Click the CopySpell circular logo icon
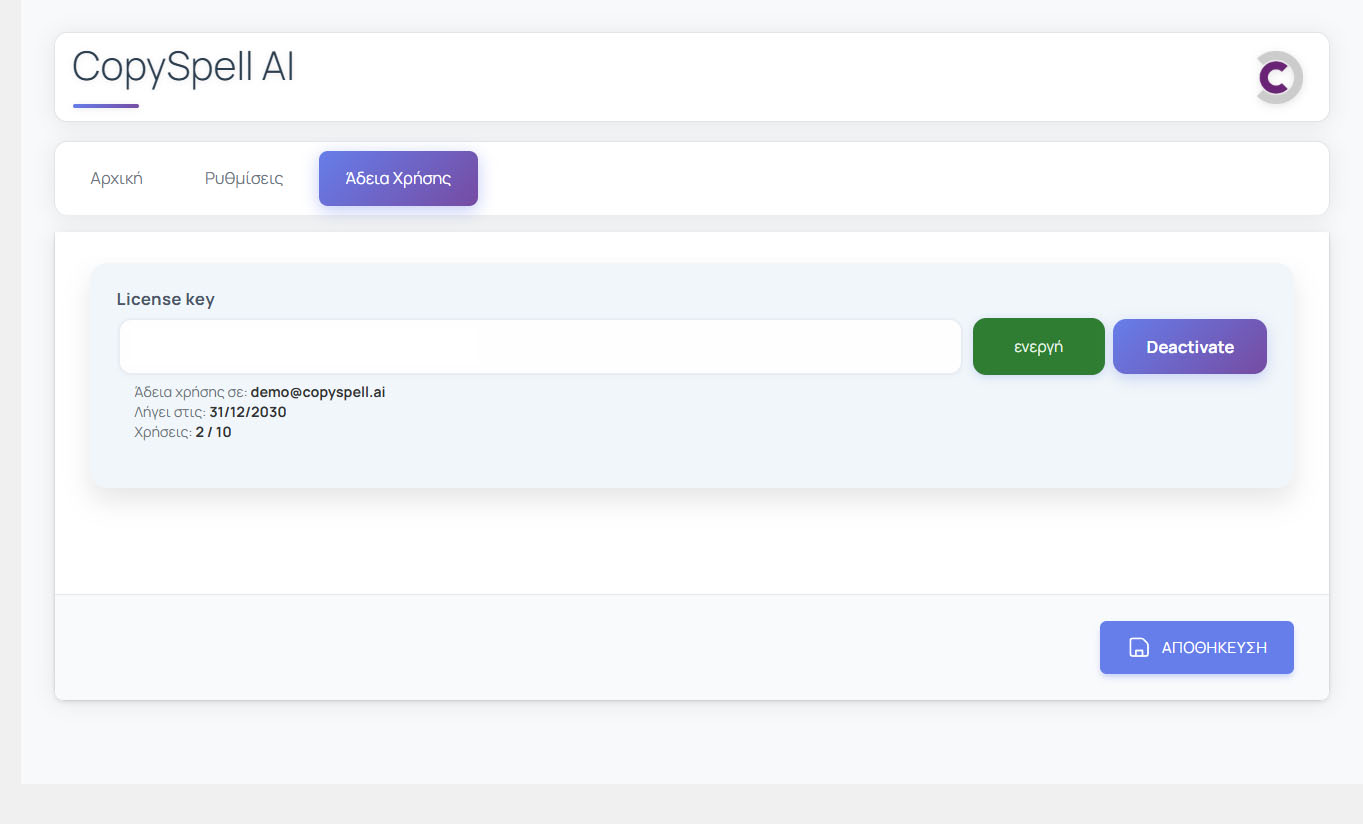Viewport: 1363px width, 824px height. tap(1279, 77)
